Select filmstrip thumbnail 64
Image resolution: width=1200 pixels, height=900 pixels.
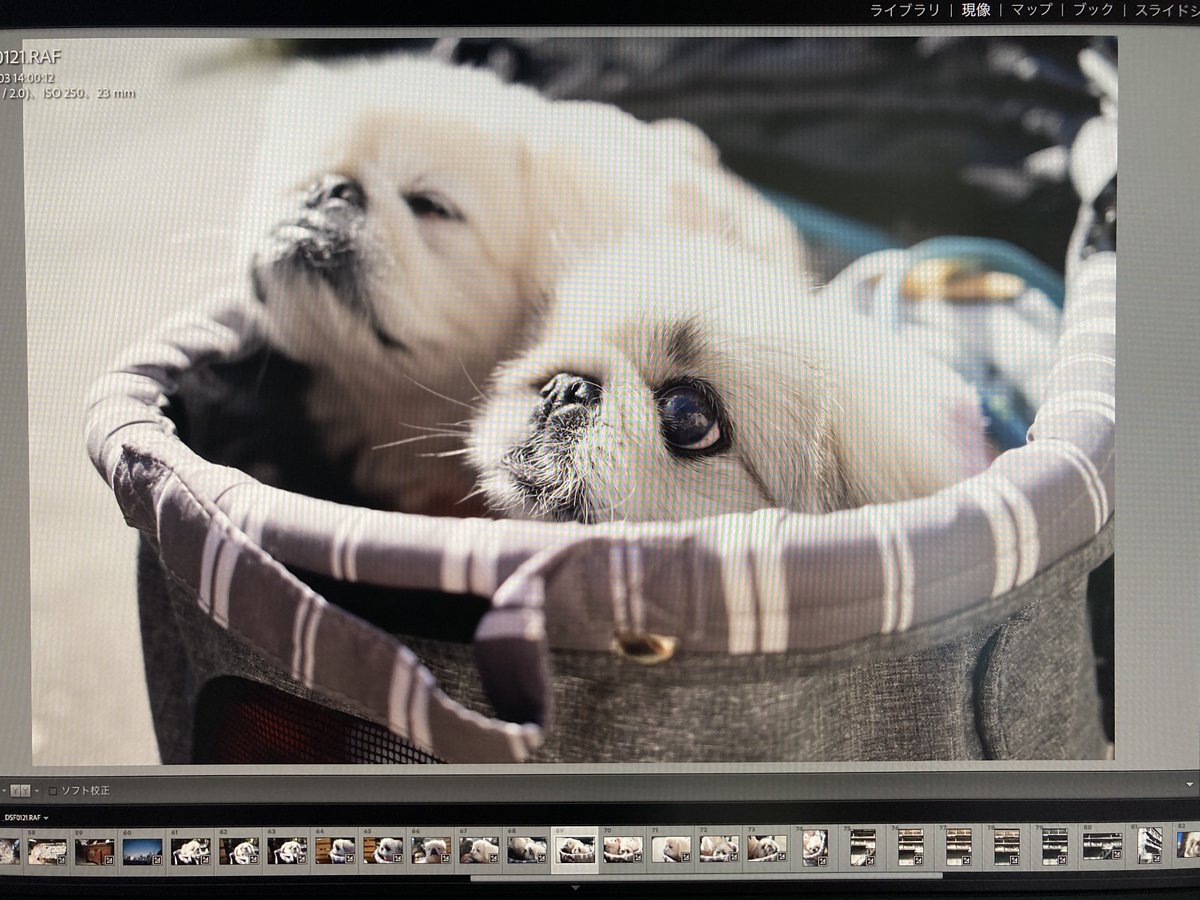(x=335, y=851)
